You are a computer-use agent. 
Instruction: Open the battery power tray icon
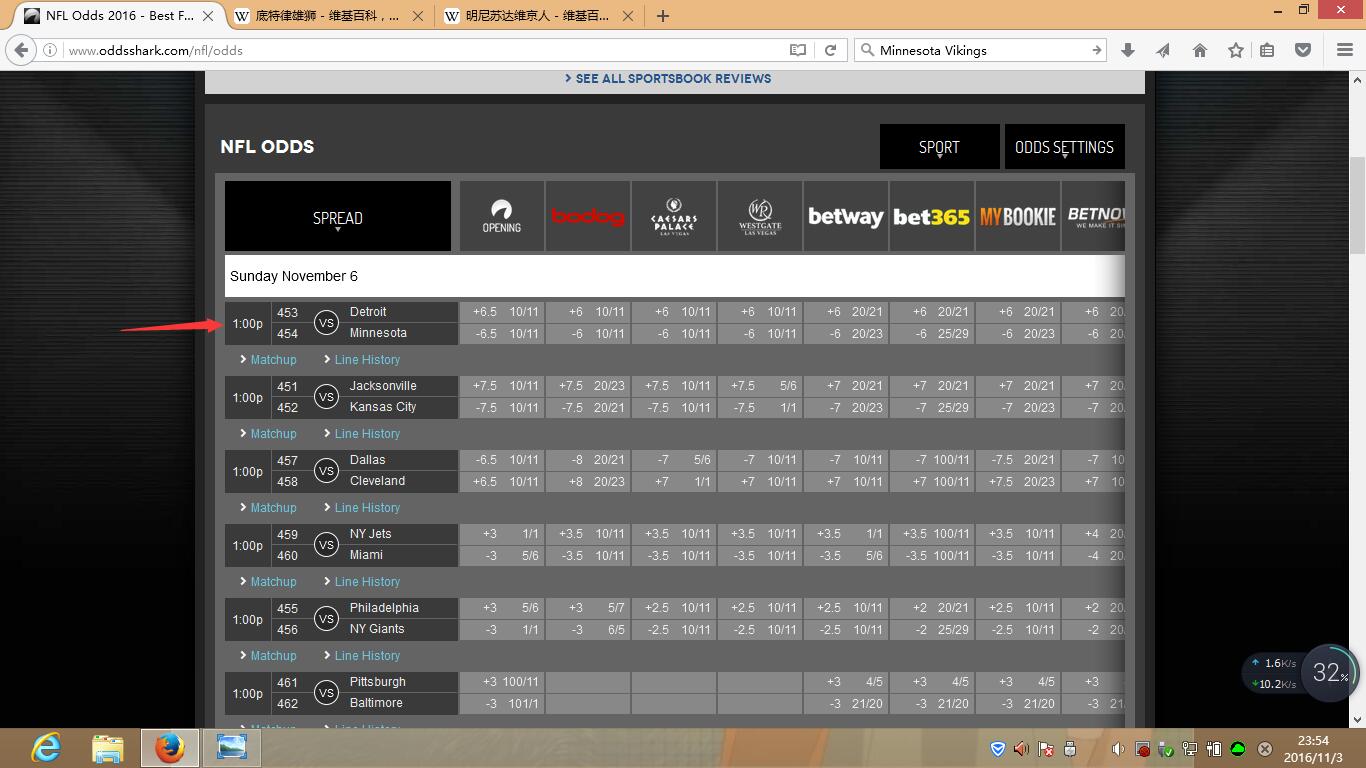tap(1214, 749)
